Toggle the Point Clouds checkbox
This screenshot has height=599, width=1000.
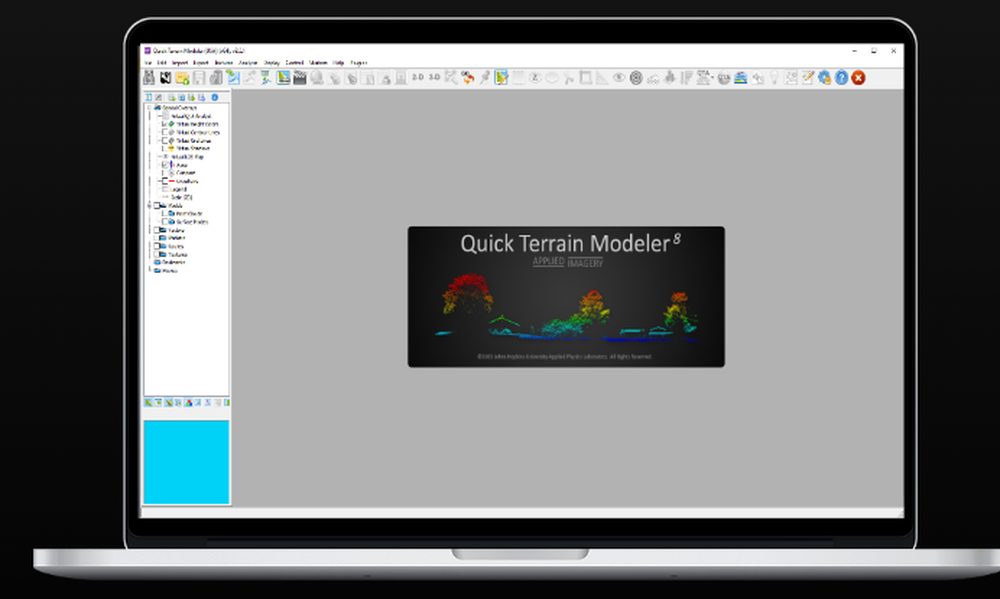pos(165,214)
